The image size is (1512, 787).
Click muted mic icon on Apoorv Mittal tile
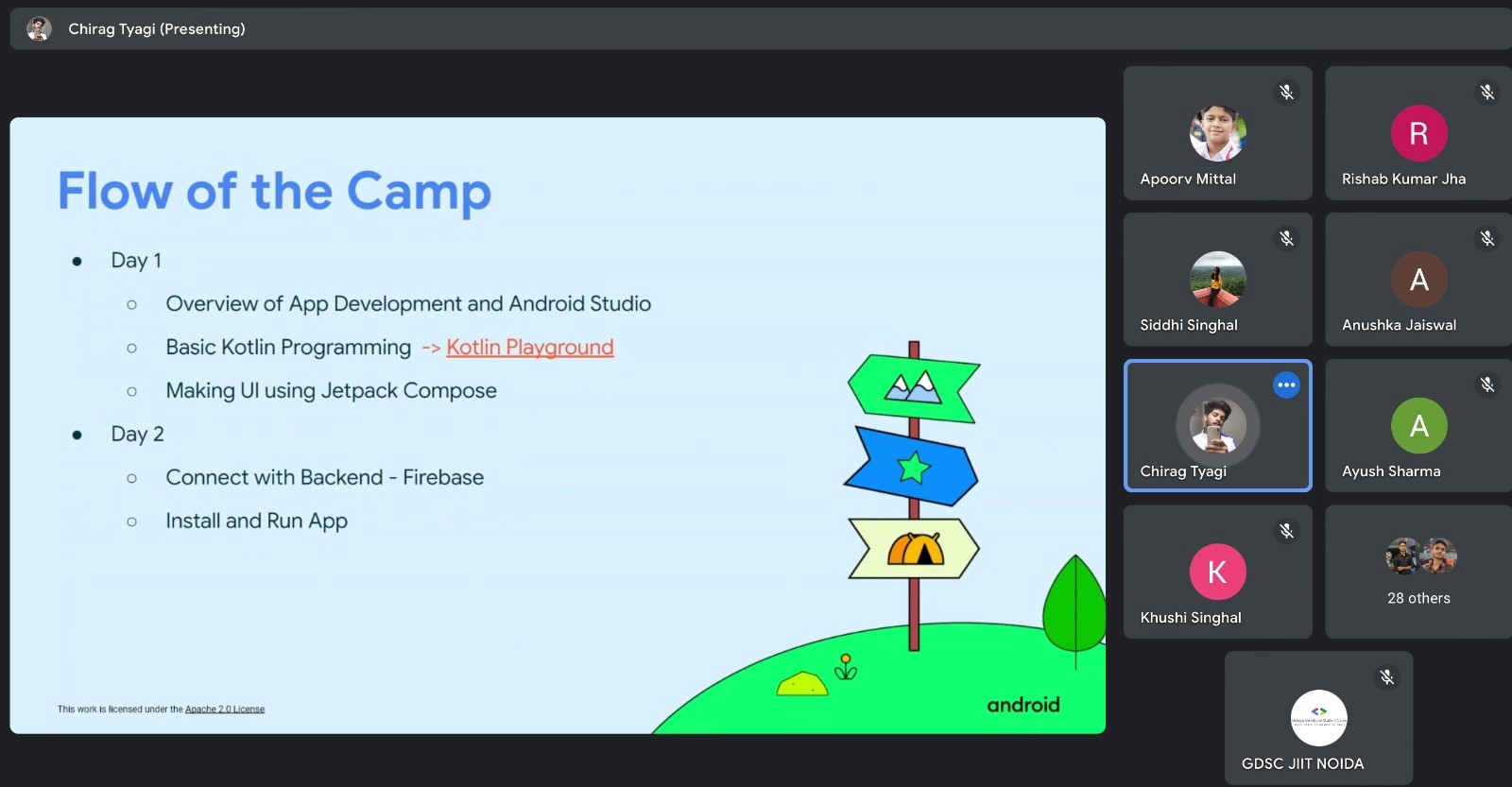click(x=1286, y=92)
